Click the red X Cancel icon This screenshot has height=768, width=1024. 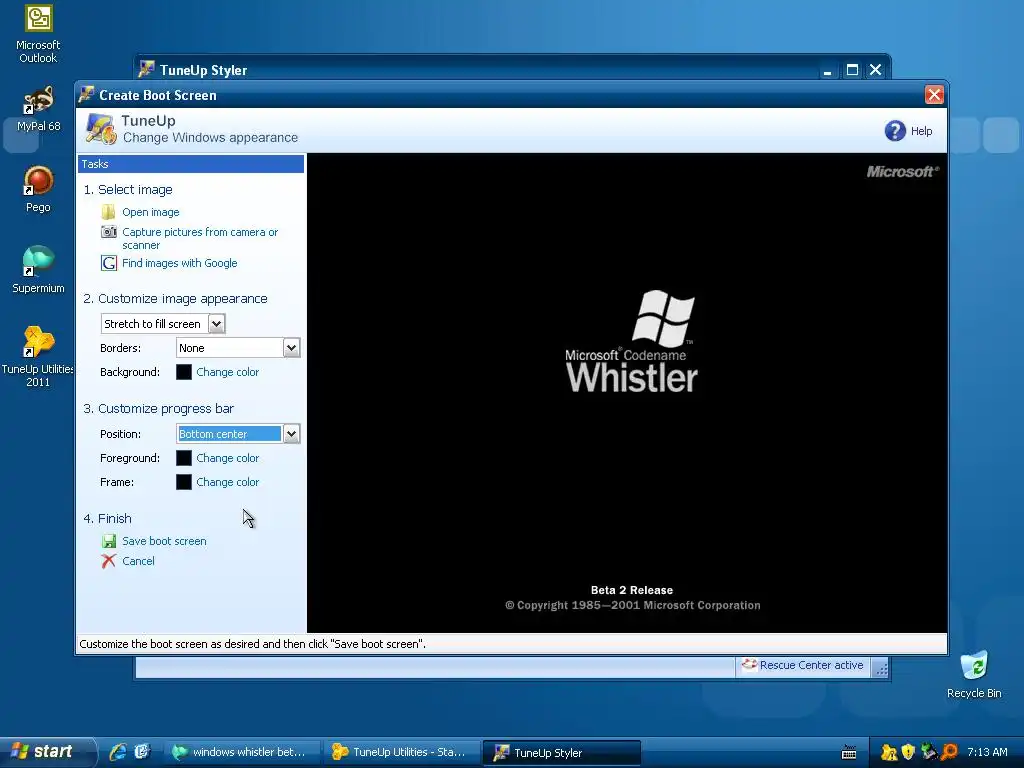(108, 561)
